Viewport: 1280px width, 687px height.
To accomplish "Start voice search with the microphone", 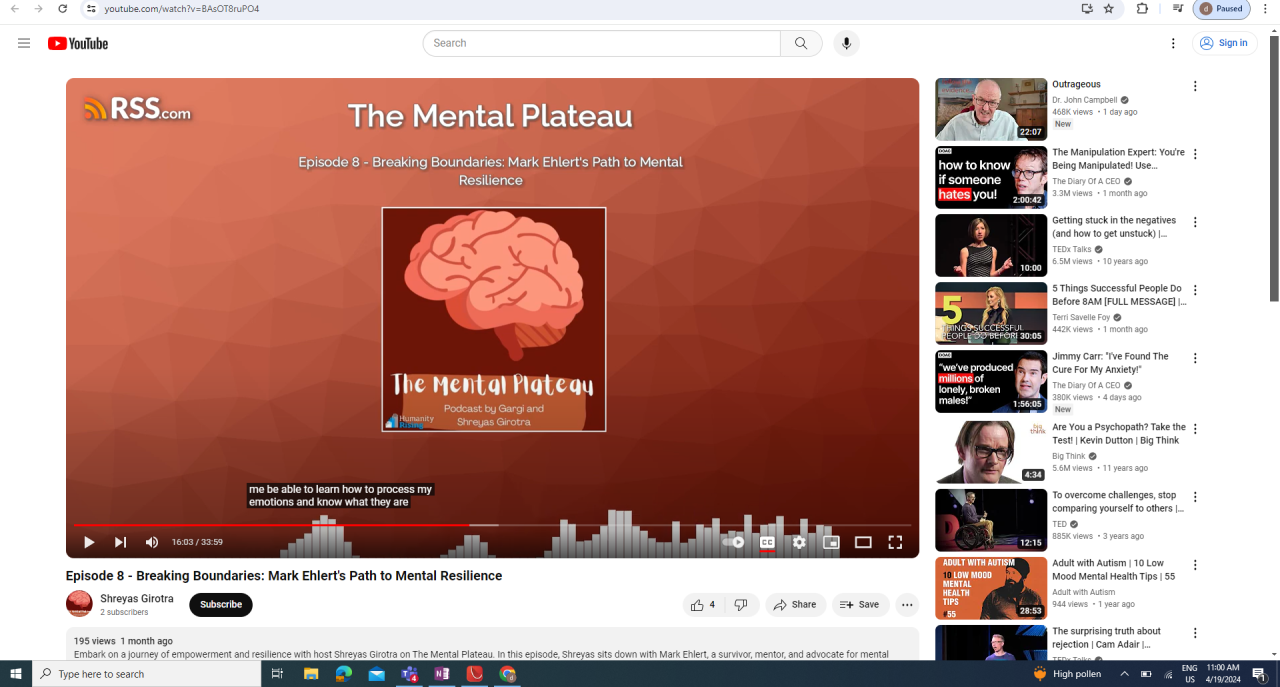I will pos(846,43).
